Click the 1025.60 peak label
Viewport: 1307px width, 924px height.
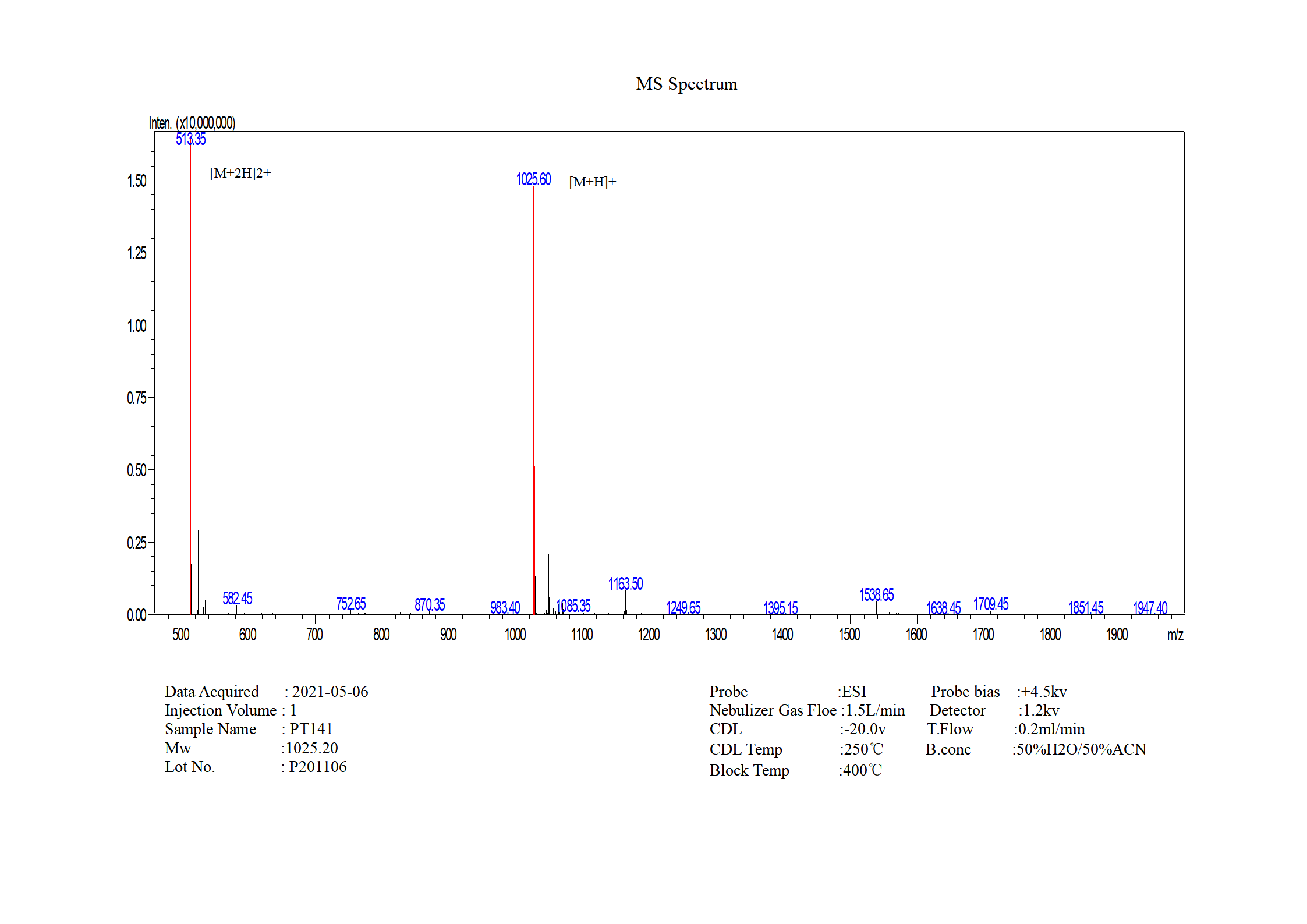point(533,179)
